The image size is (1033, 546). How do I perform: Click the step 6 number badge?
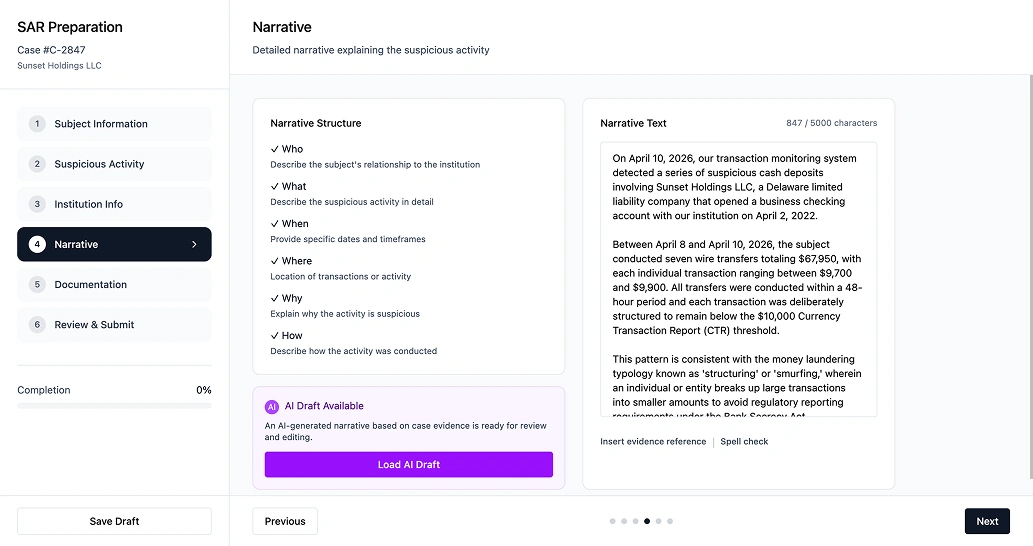(37, 324)
